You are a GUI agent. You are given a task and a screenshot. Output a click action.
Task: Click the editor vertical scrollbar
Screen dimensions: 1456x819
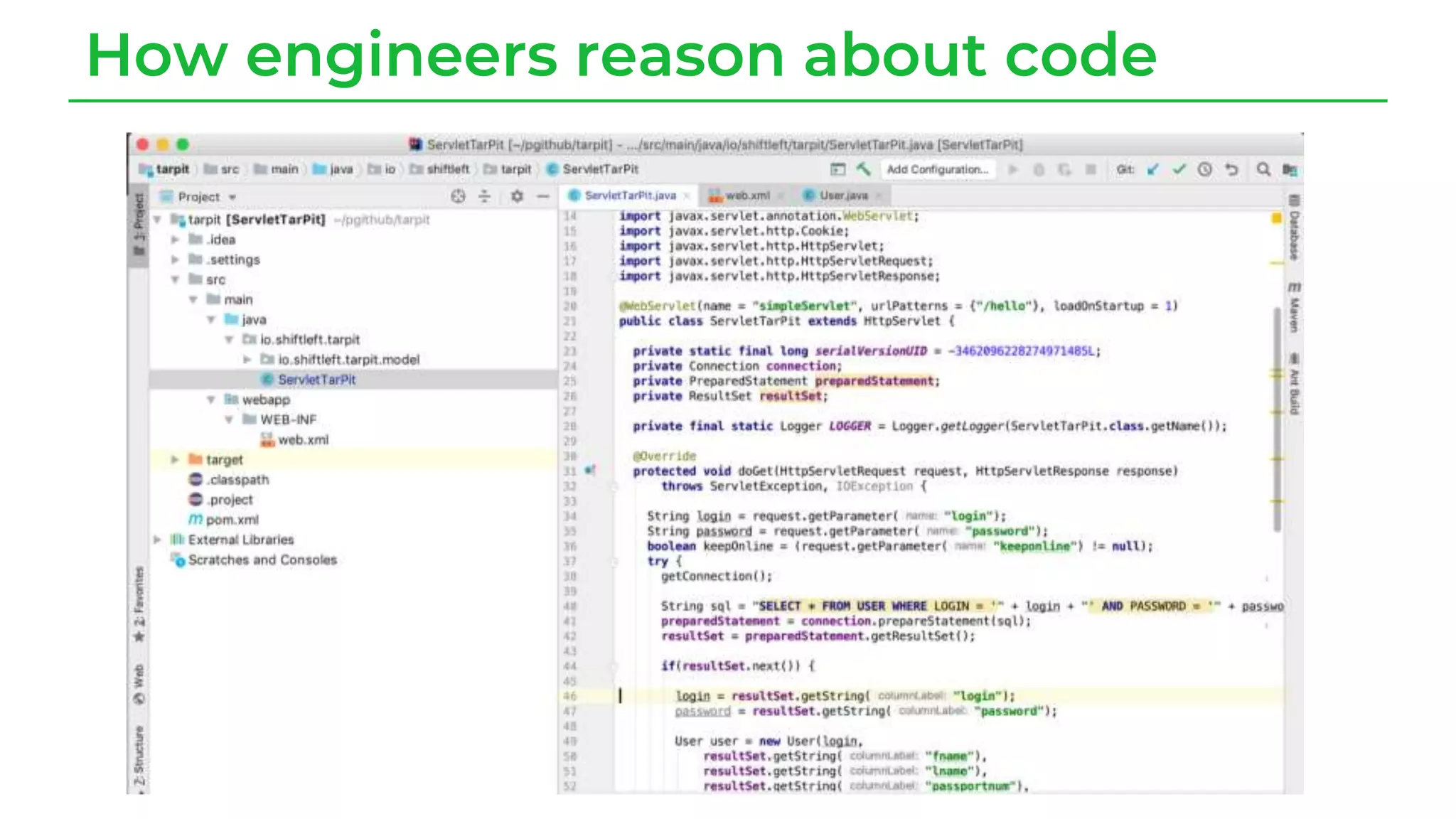(x=1277, y=419)
